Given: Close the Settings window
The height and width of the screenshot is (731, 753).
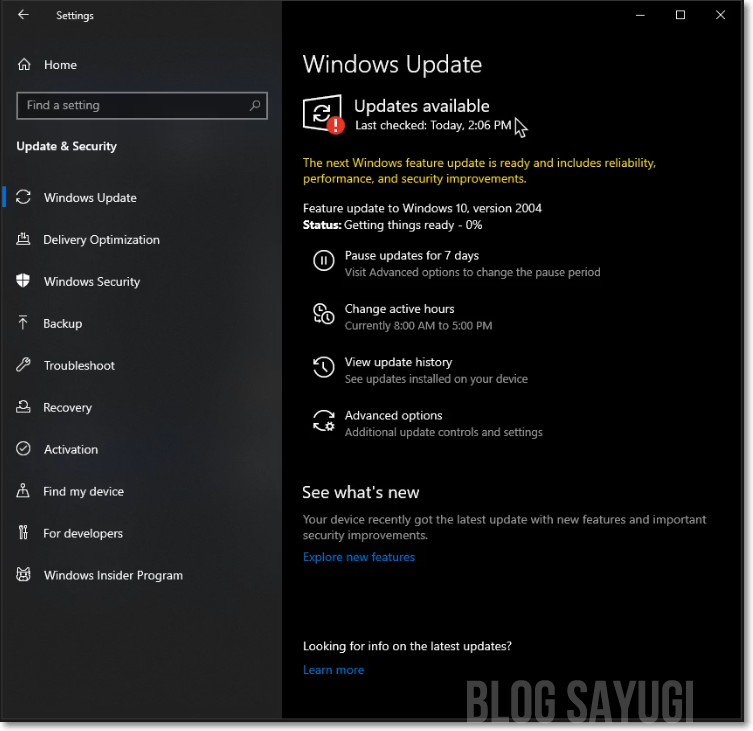Looking at the screenshot, I should point(720,15).
